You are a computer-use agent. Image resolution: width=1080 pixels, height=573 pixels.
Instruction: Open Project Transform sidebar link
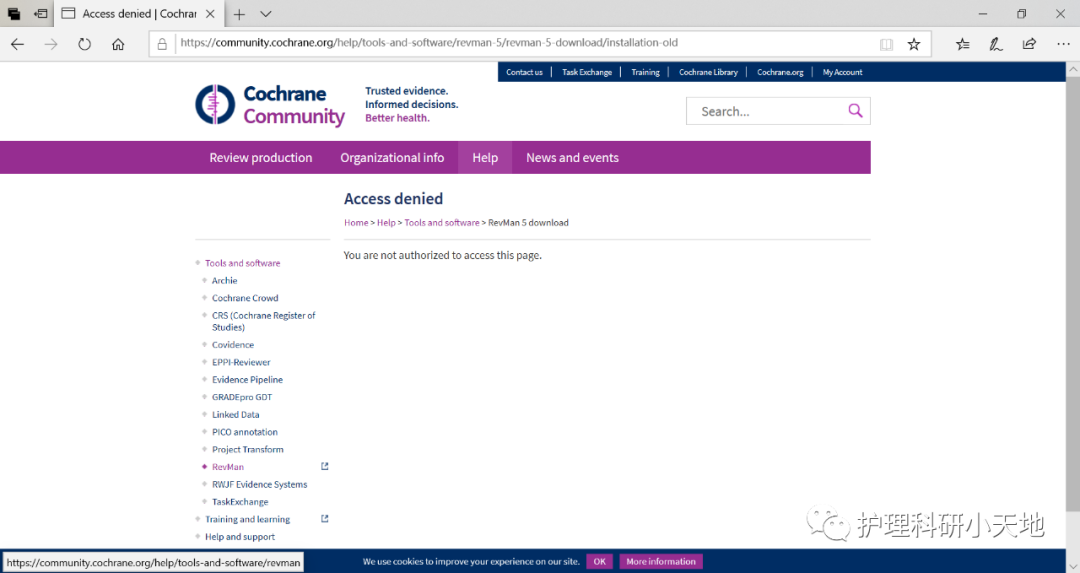247,449
